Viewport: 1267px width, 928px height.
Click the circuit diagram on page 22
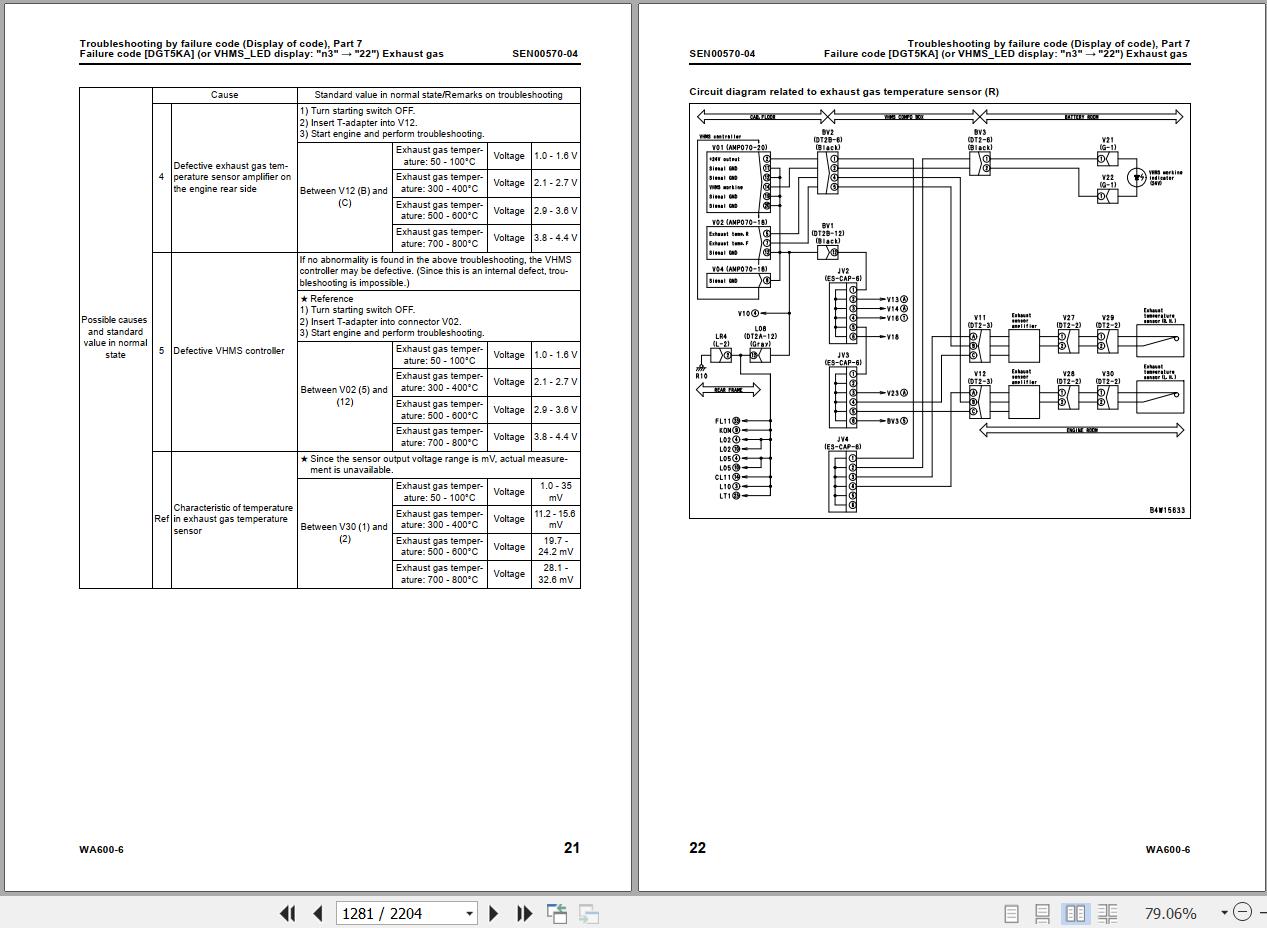pos(939,310)
